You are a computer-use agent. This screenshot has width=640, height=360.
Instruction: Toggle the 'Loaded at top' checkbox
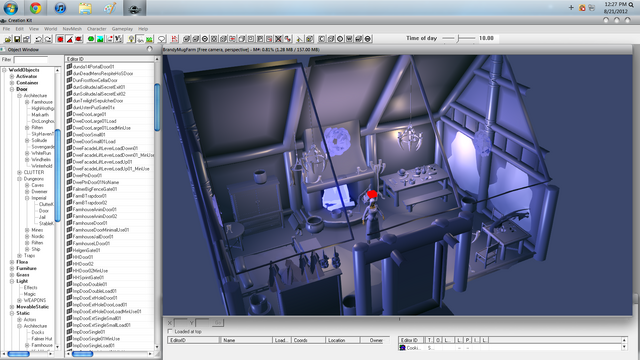pyautogui.click(x=170, y=331)
